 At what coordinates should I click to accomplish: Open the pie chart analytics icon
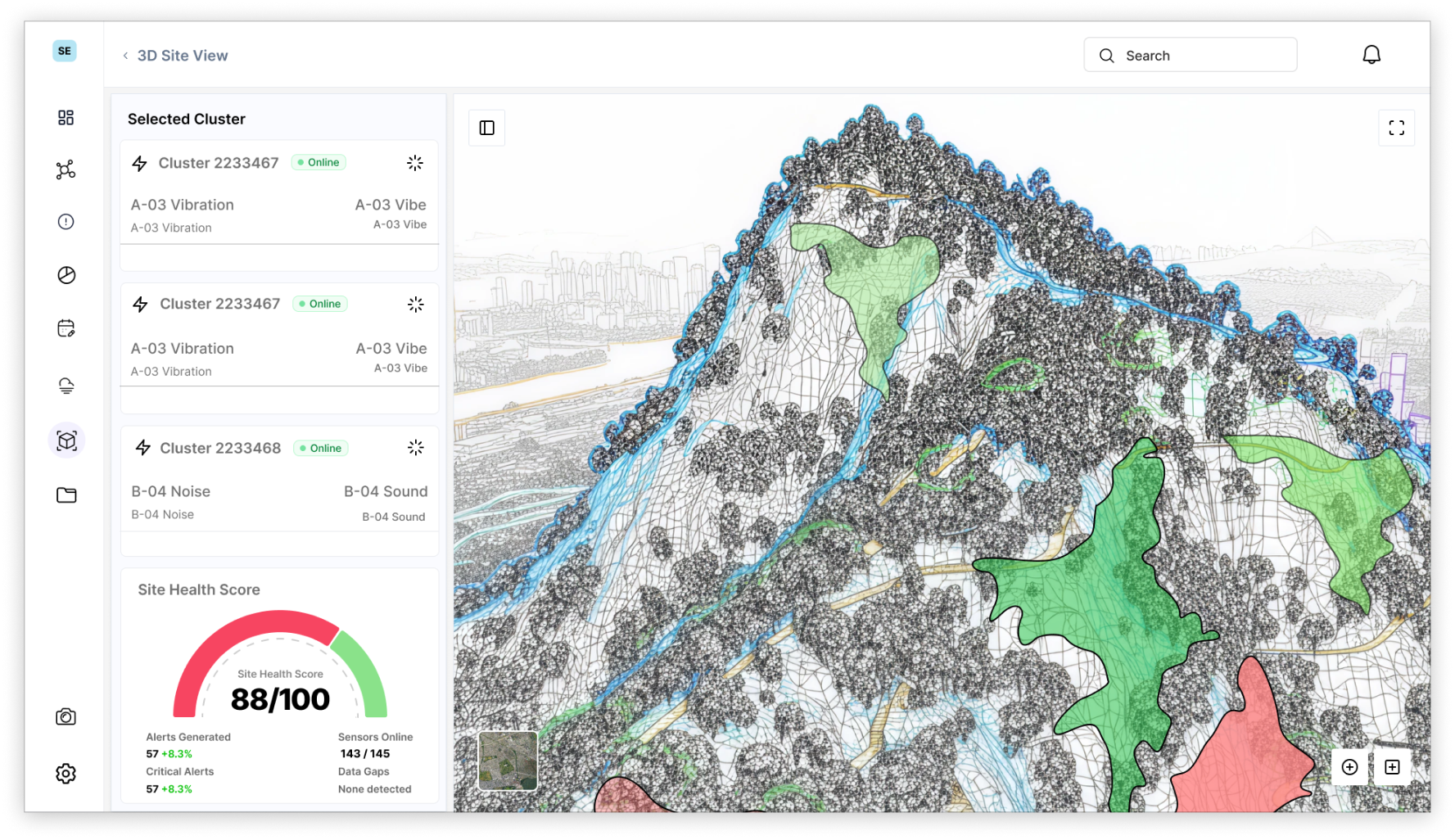click(x=66, y=275)
